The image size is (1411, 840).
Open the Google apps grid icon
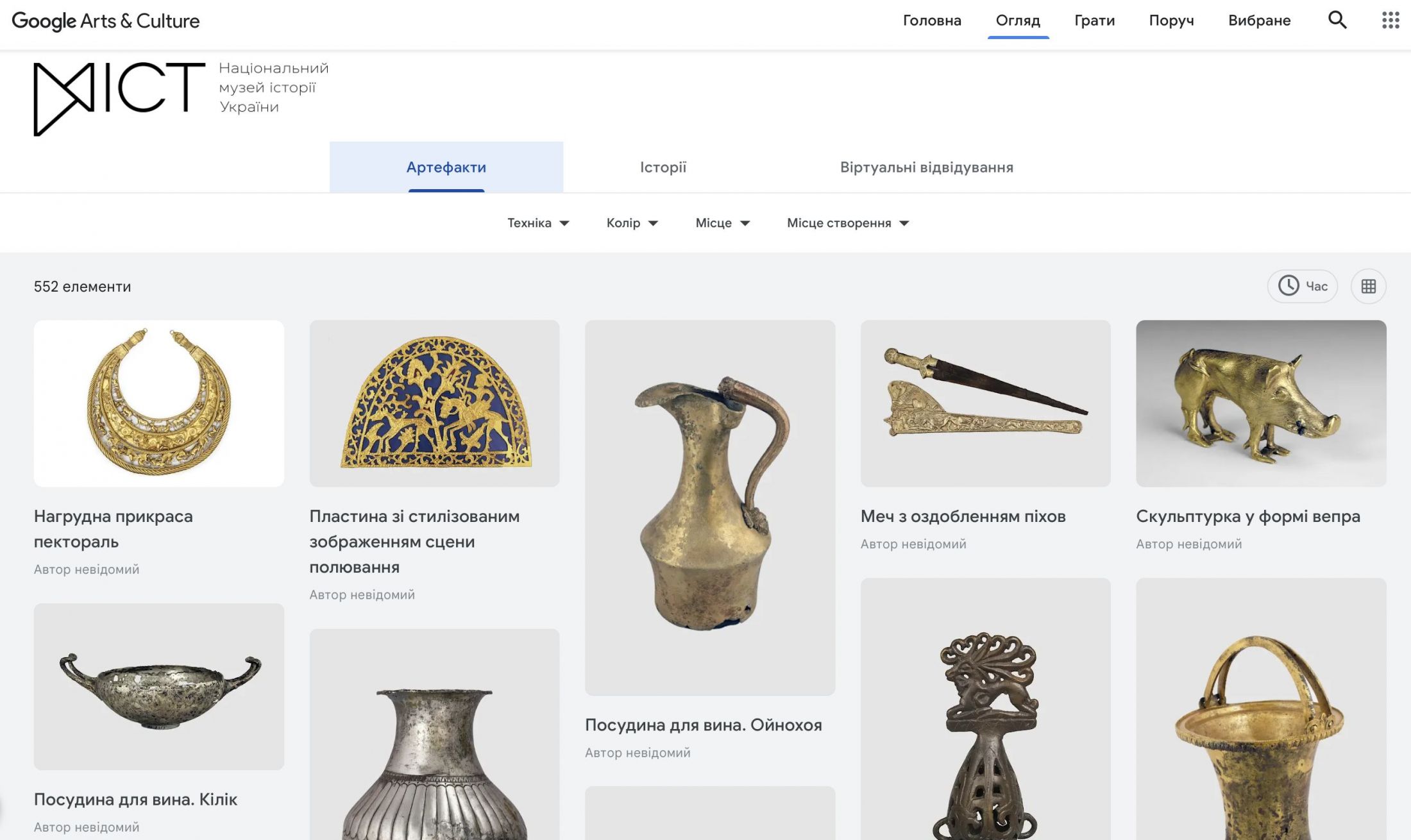point(1390,20)
